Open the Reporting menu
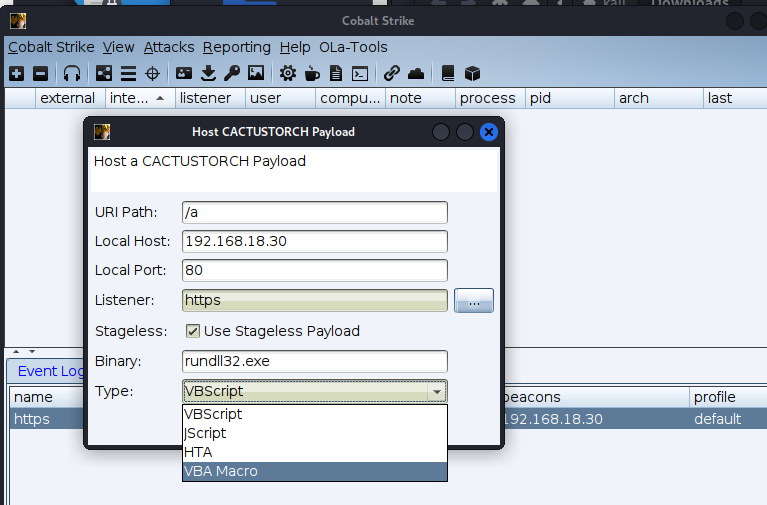The height and width of the screenshot is (505, 767). point(236,47)
